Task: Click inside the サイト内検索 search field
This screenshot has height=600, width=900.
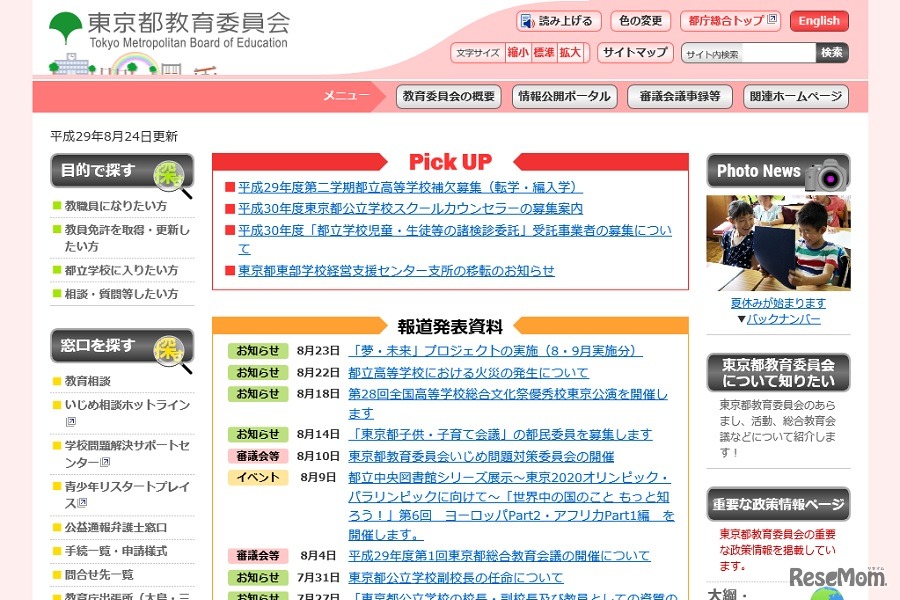Action: coord(747,51)
